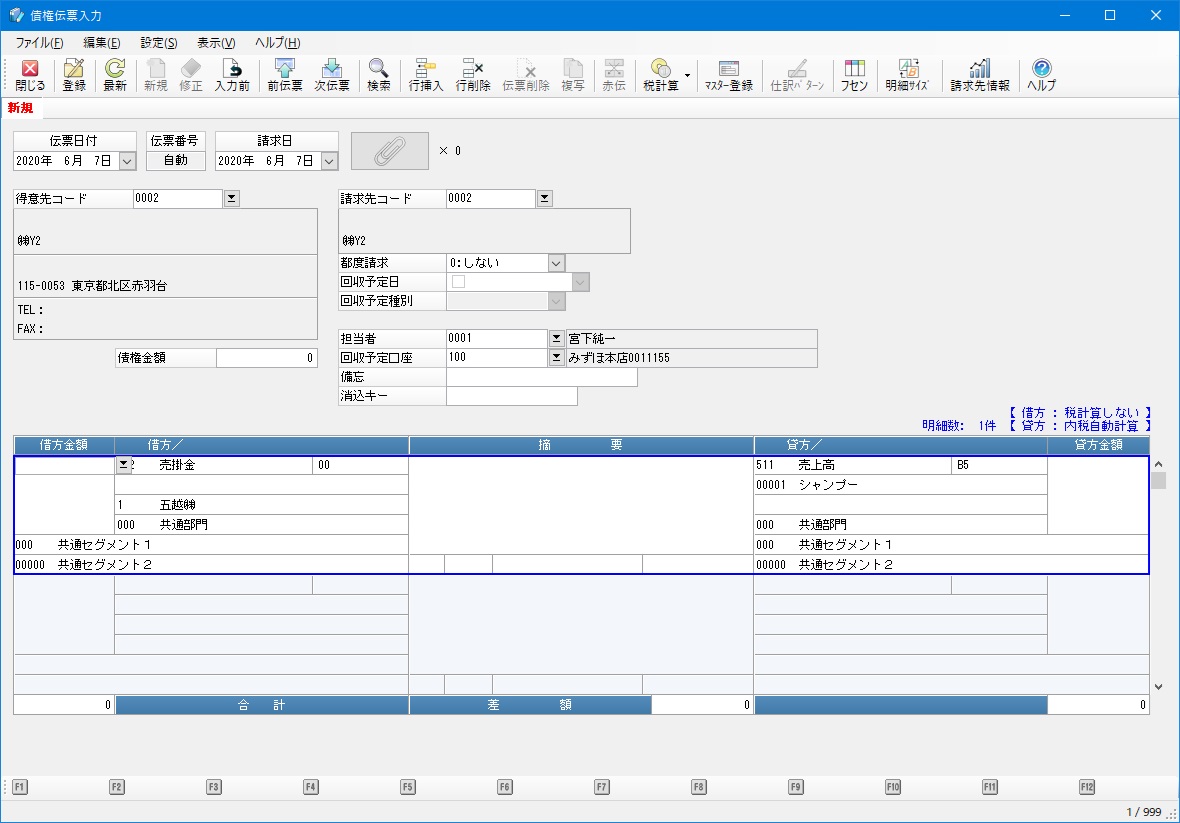Insert a line with 行挿入
The height and width of the screenshot is (823, 1180).
coord(426,75)
